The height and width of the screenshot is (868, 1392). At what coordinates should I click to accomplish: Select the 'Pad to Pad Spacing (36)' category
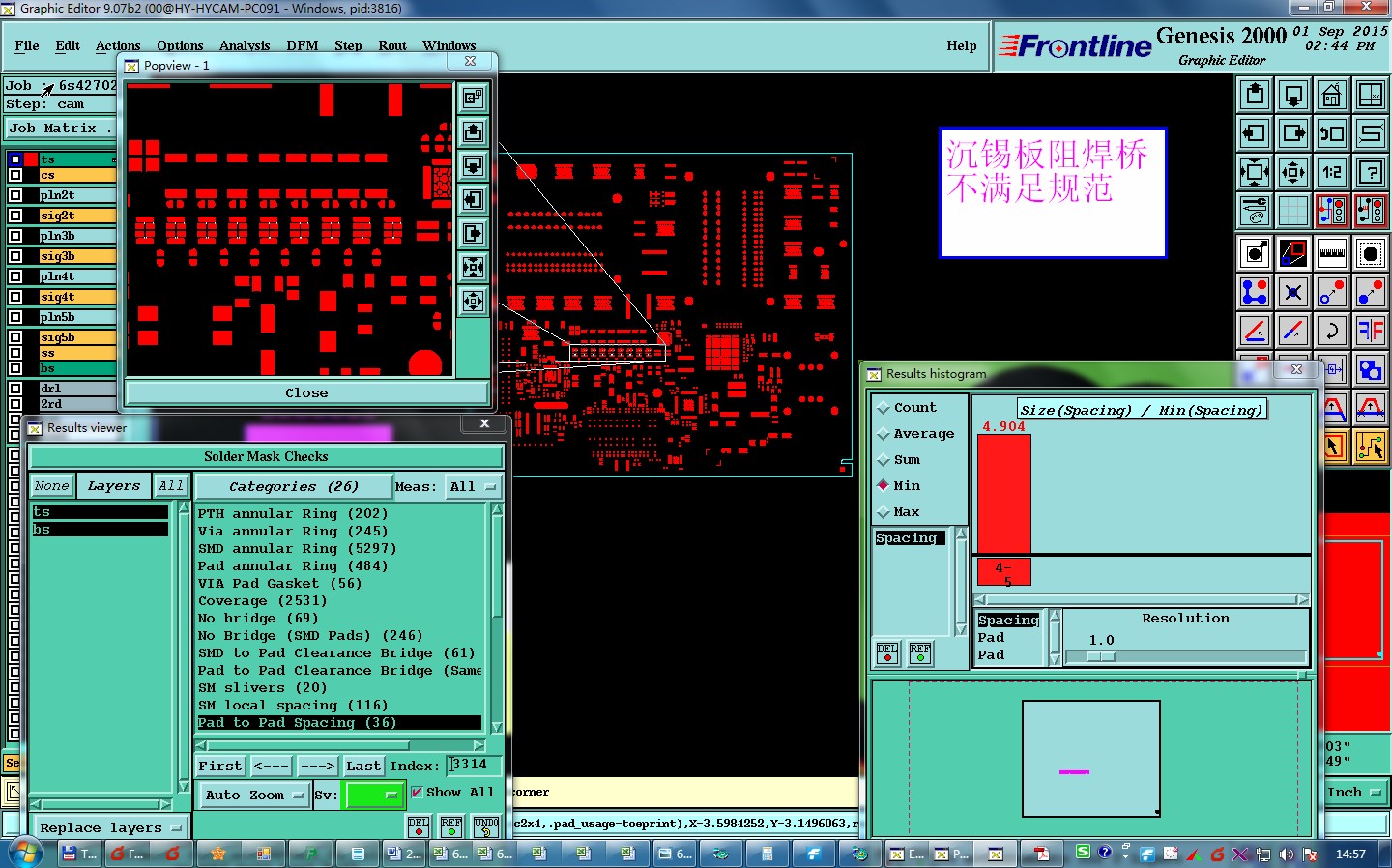tap(339, 723)
